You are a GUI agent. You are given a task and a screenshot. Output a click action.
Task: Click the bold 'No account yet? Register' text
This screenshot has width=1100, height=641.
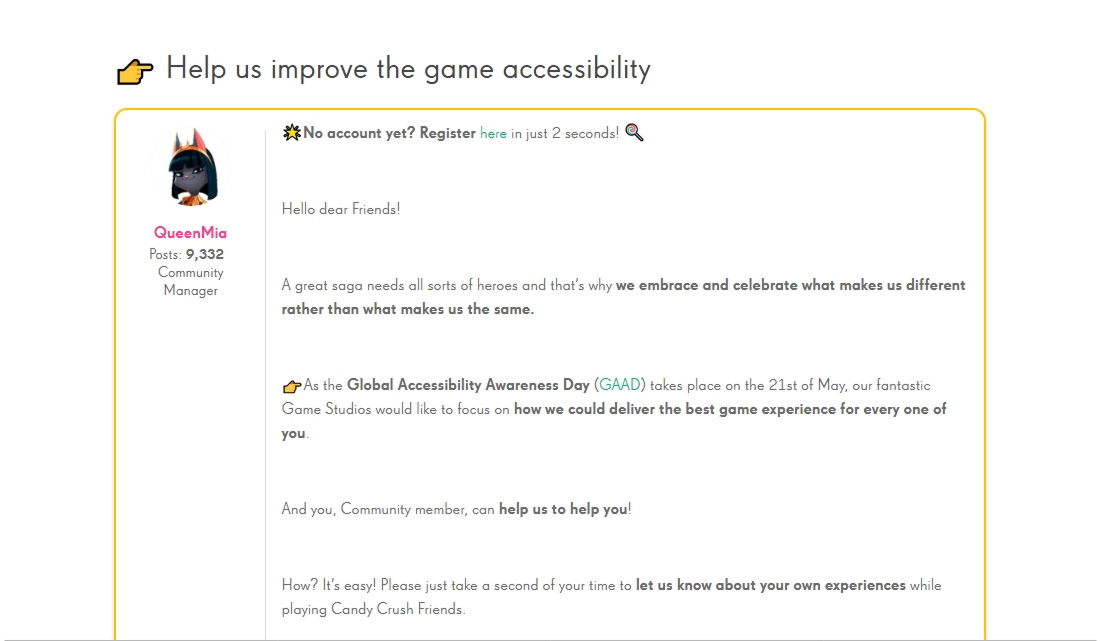[x=389, y=133]
